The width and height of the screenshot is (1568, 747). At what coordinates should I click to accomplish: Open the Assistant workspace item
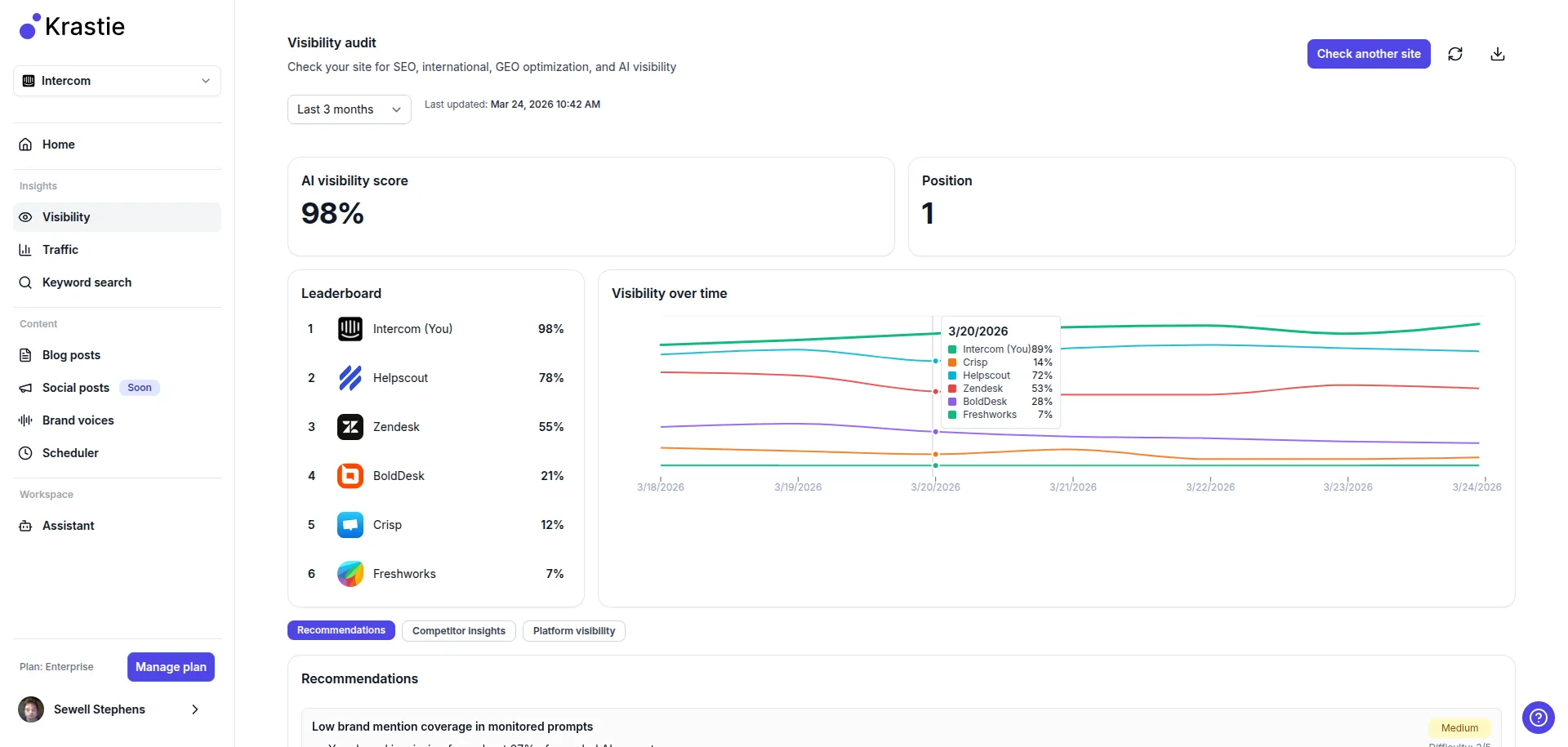click(x=117, y=526)
